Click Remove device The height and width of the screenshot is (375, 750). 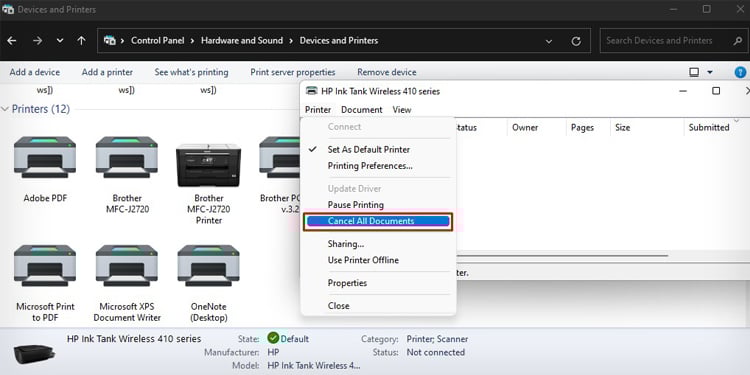(x=386, y=72)
